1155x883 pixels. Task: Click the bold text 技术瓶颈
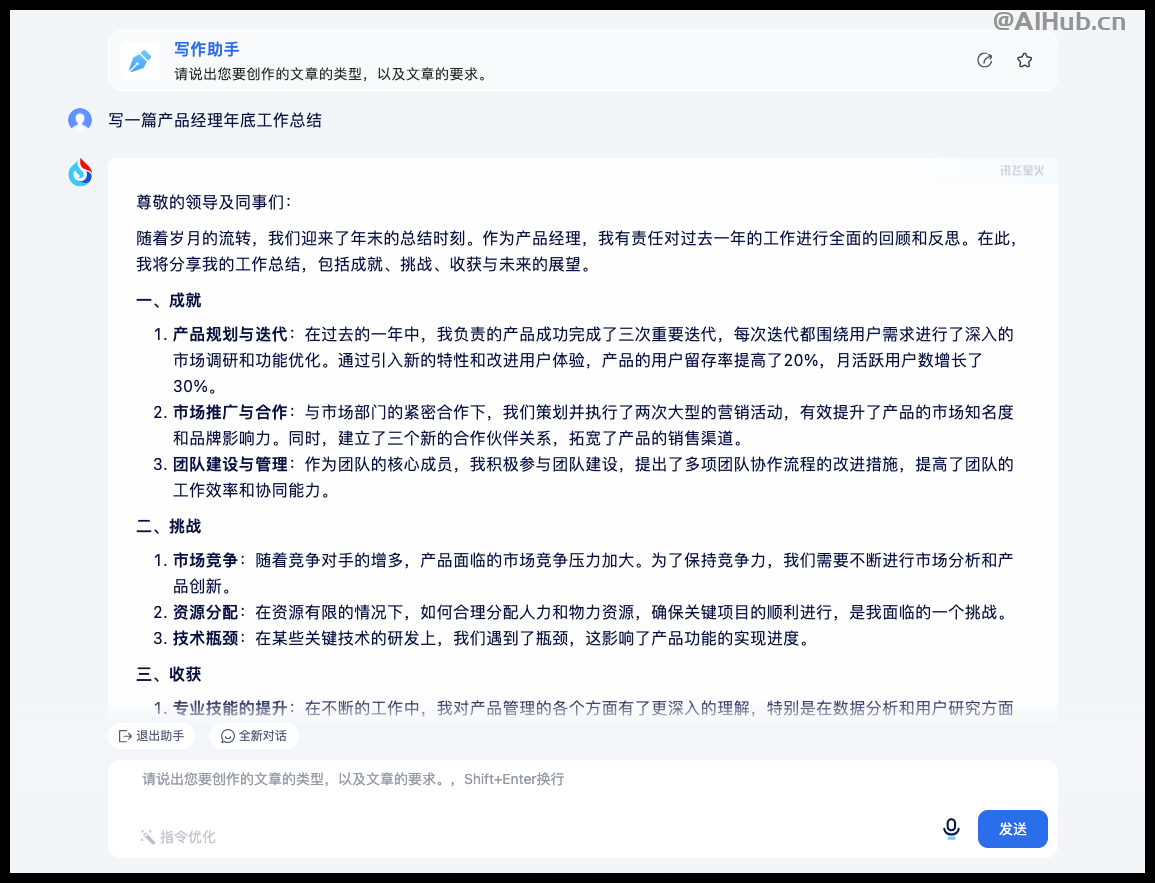pyautogui.click(x=206, y=638)
